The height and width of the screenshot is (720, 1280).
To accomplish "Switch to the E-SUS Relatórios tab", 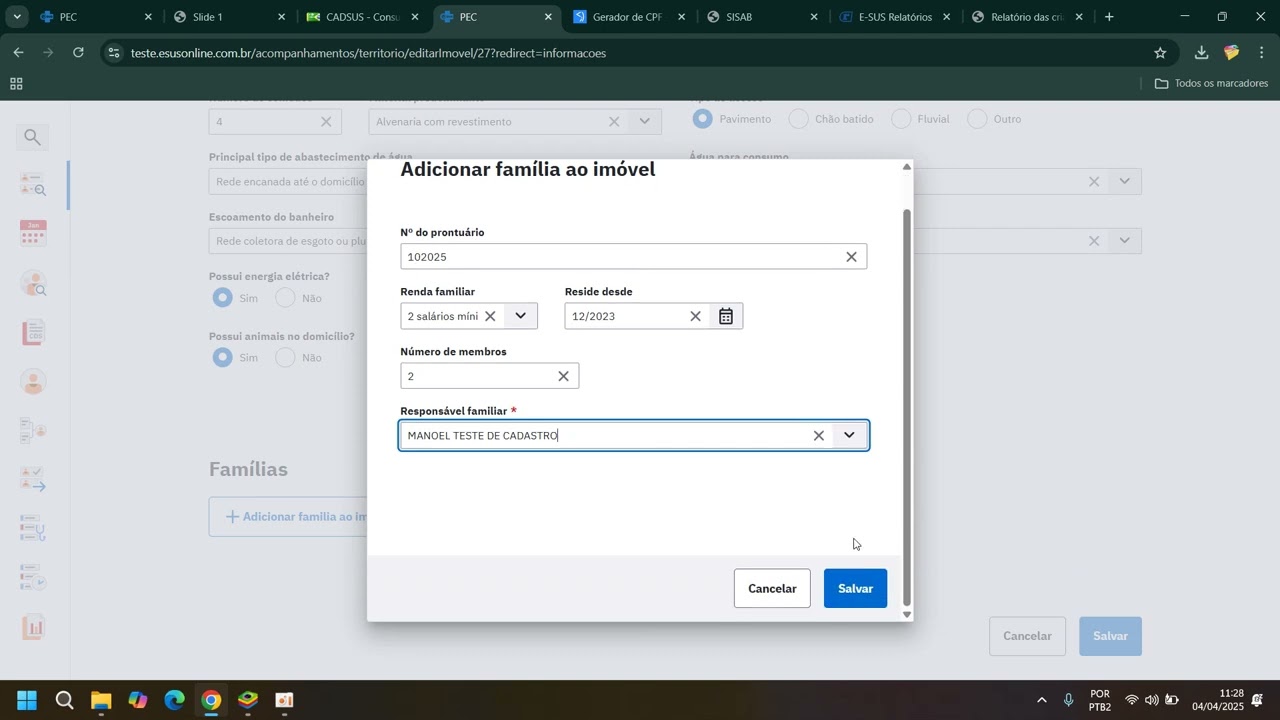I will tap(894, 17).
